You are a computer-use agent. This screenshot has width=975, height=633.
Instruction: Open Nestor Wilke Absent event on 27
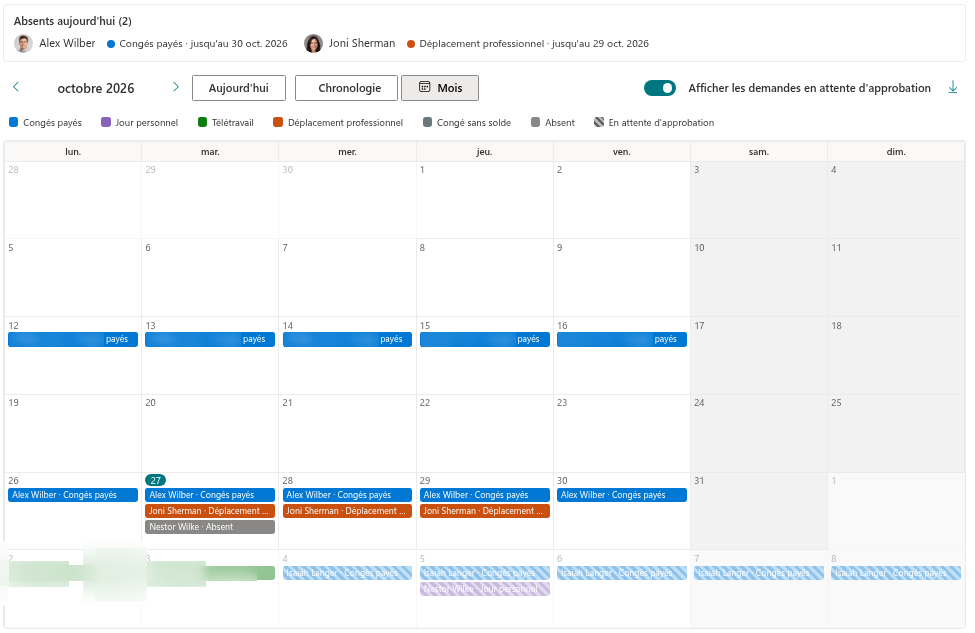[210, 527]
